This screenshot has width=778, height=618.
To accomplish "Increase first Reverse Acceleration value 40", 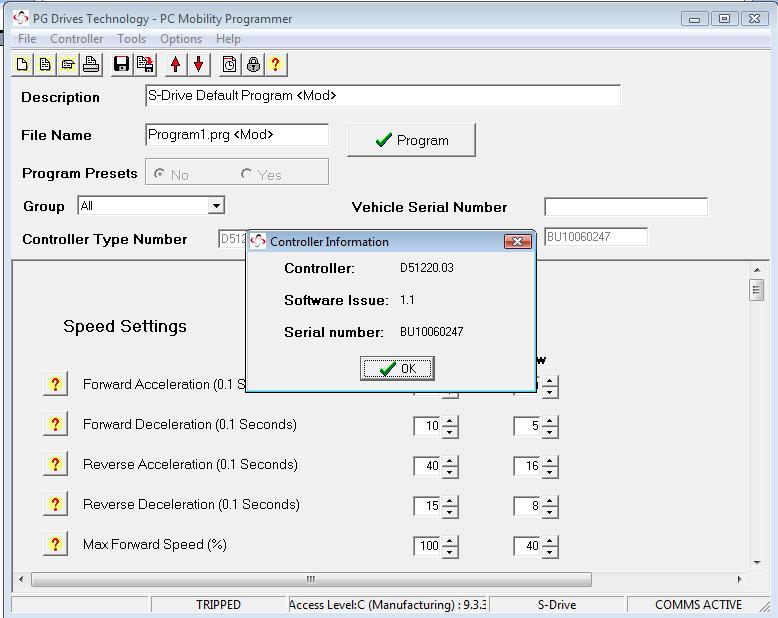I will pyautogui.click(x=450, y=461).
